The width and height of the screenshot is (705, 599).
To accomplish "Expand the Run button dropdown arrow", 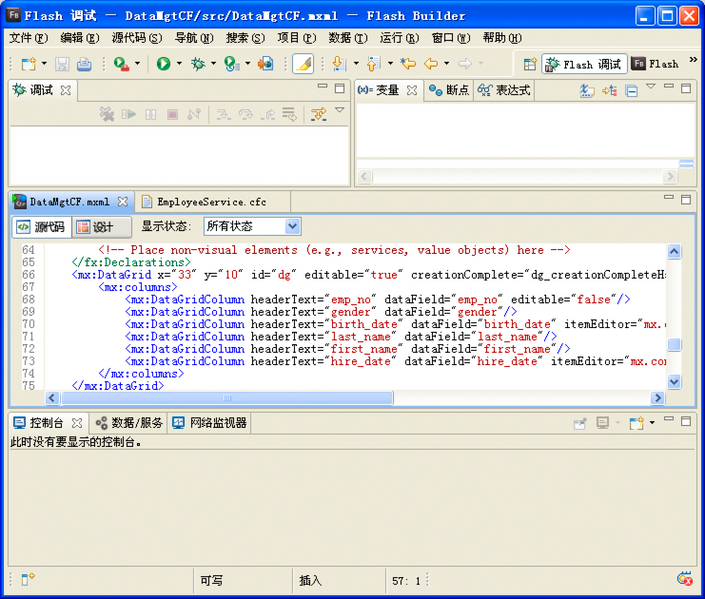I will tap(180, 64).
